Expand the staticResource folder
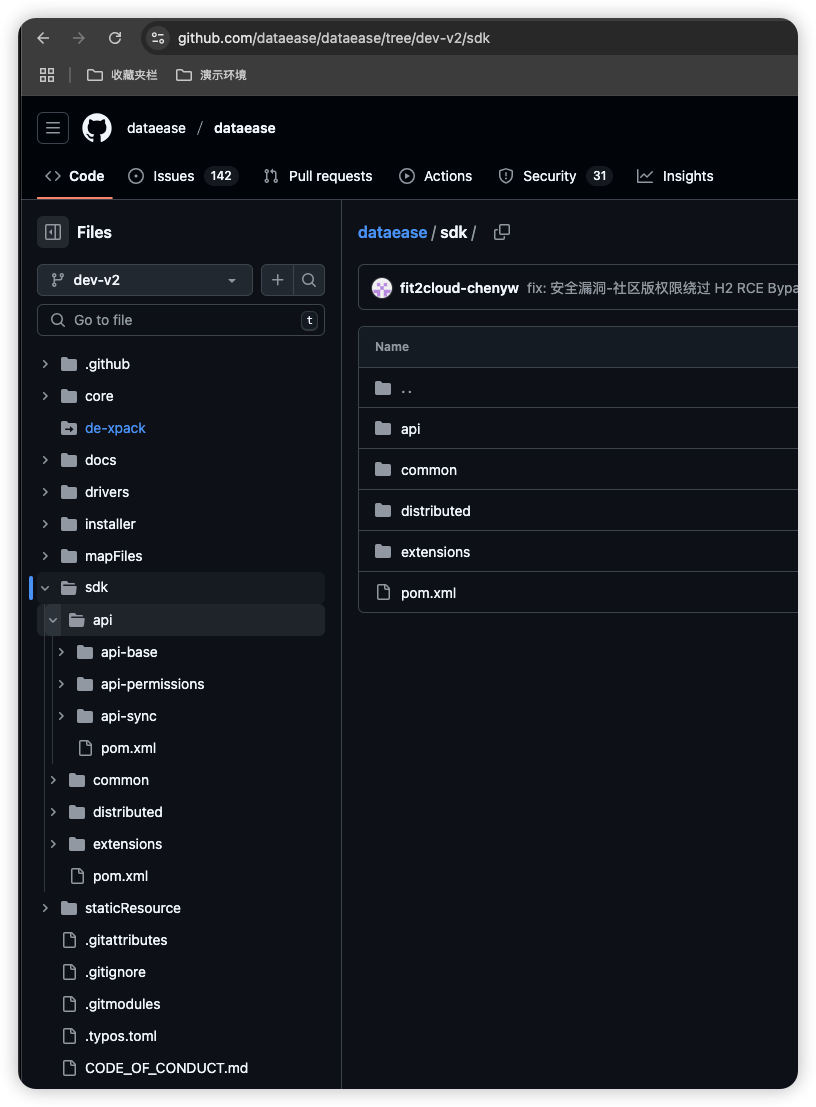 pyautogui.click(x=45, y=908)
